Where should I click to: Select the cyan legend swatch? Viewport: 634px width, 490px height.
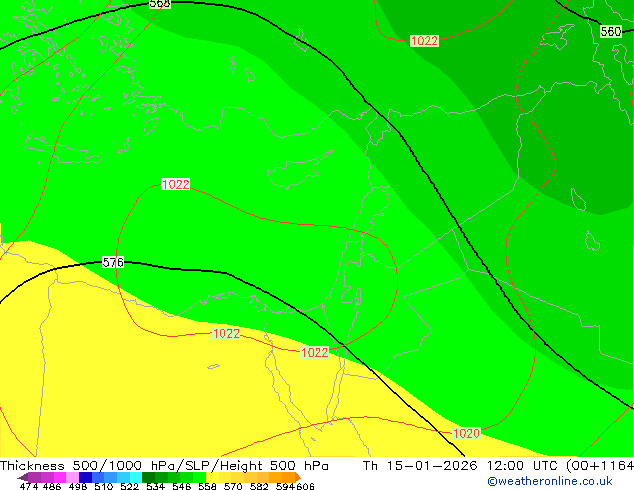pyautogui.click(x=136, y=477)
